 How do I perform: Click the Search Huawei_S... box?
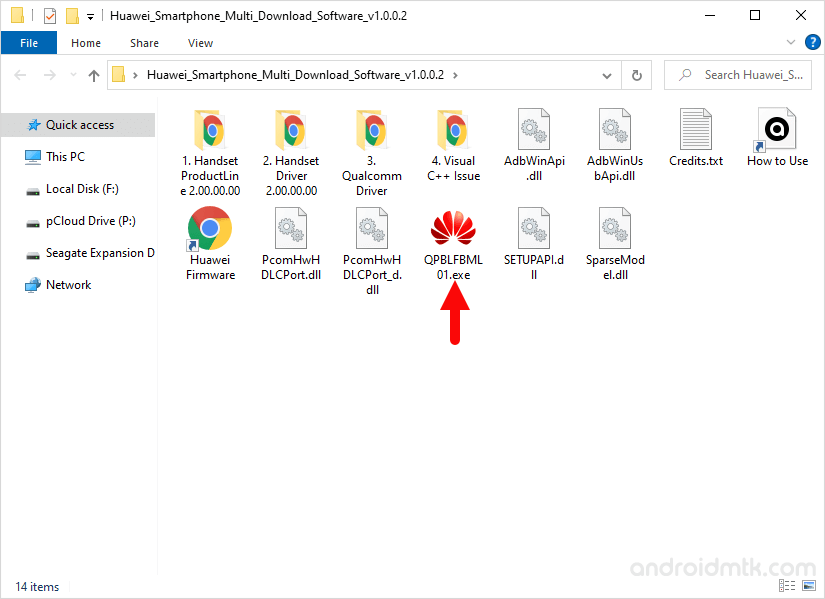(738, 75)
